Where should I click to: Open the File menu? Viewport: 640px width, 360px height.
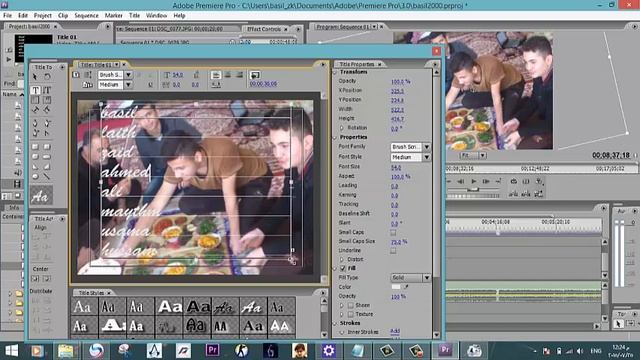pos(7,16)
